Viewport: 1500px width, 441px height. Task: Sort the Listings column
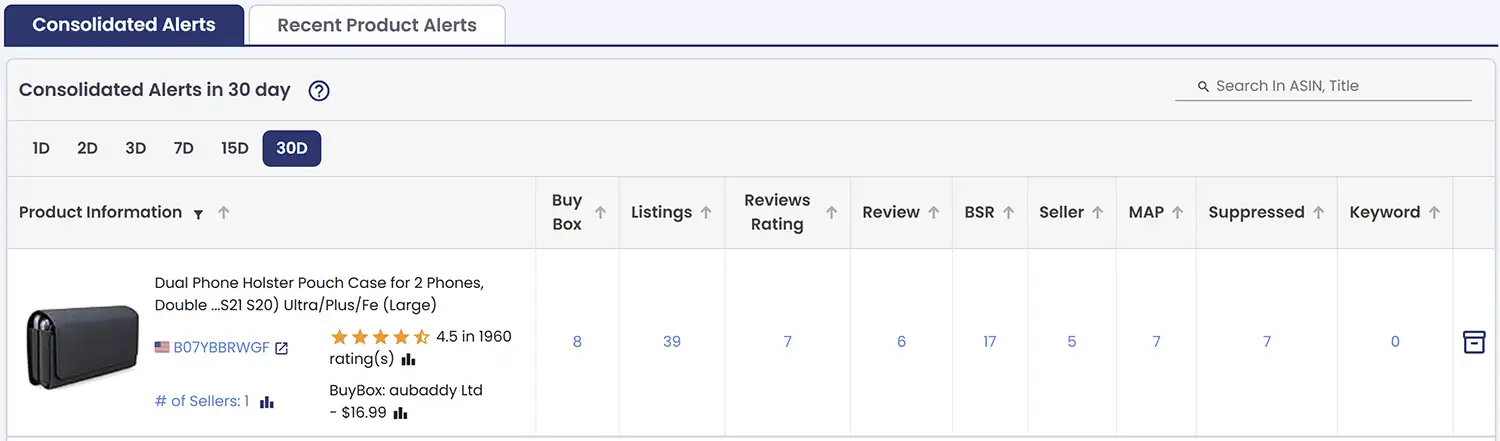coord(706,212)
